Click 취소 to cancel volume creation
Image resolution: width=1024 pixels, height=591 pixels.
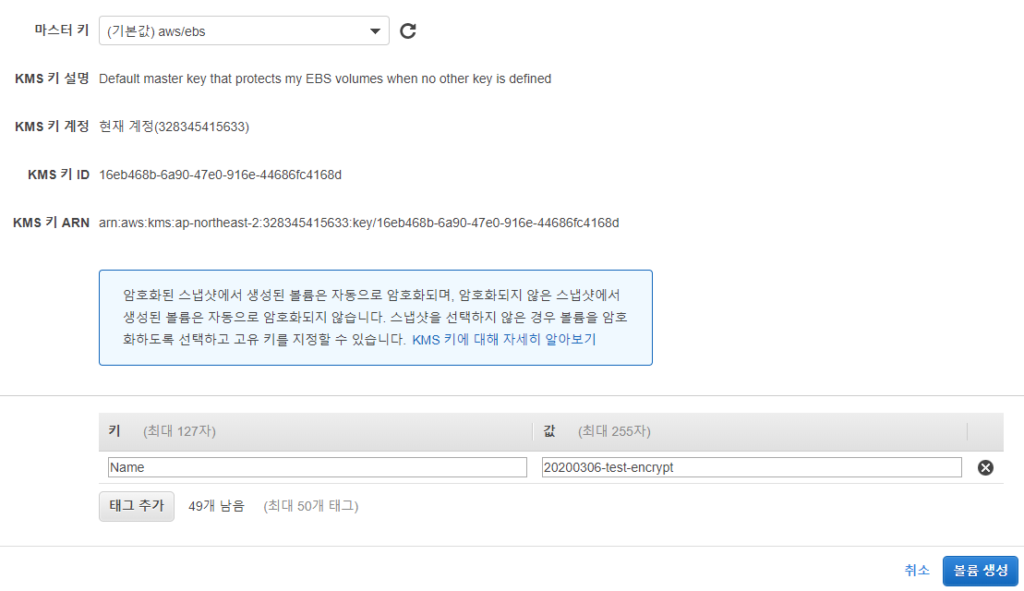click(x=917, y=570)
